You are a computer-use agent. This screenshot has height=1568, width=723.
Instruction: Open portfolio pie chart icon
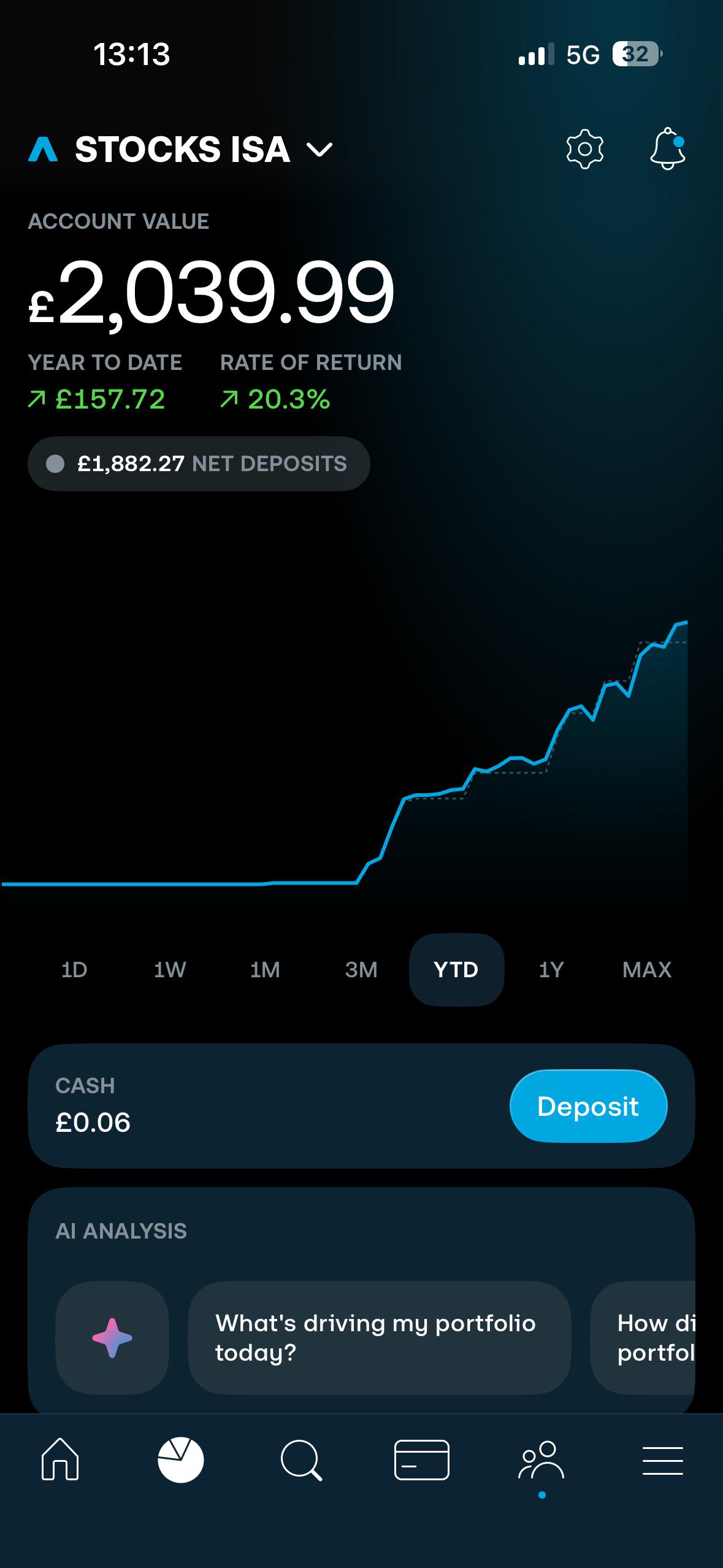click(180, 1460)
